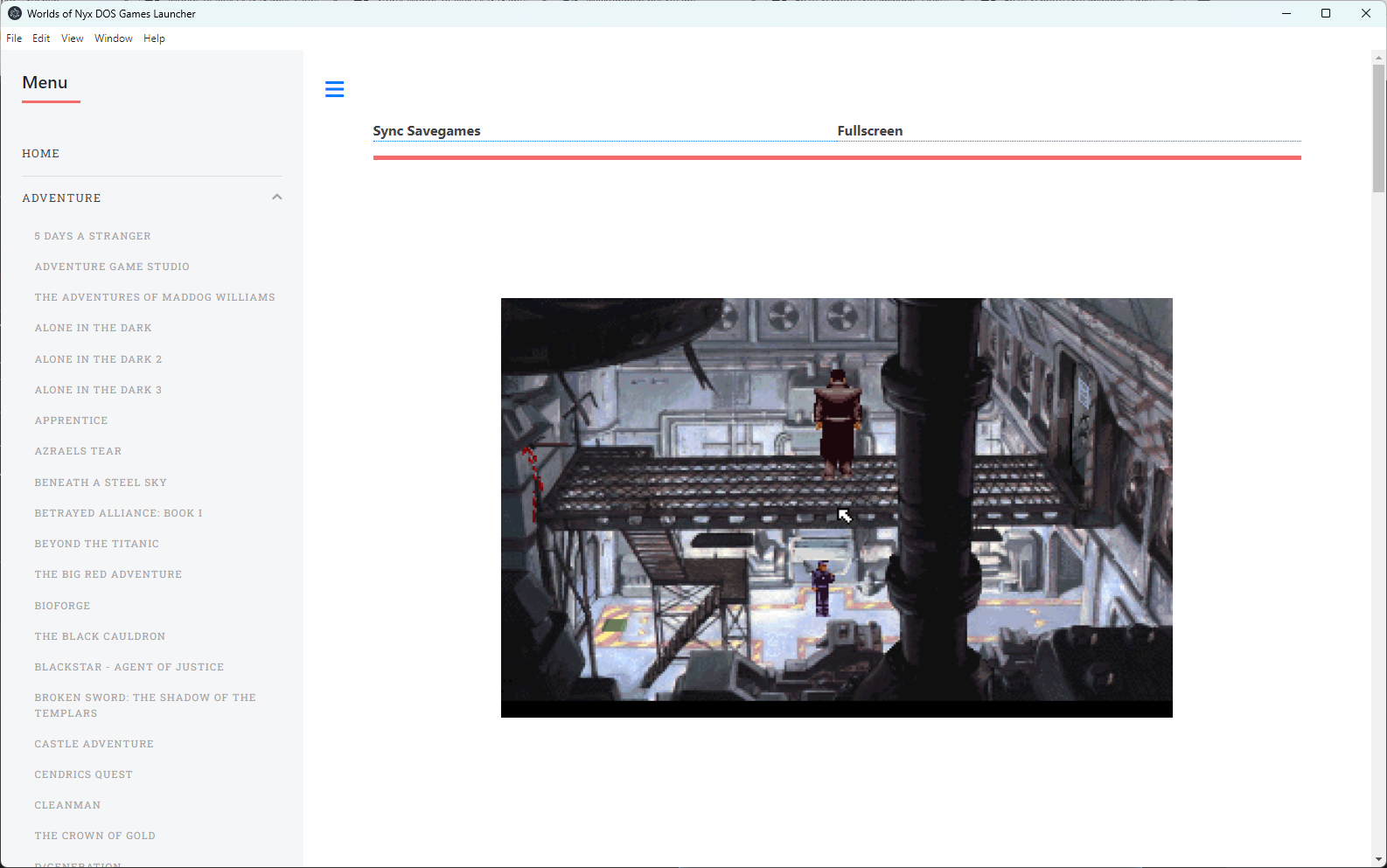This screenshot has height=868, width=1387.
Task: Select the Adventure category heading
Action: coord(61,198)
